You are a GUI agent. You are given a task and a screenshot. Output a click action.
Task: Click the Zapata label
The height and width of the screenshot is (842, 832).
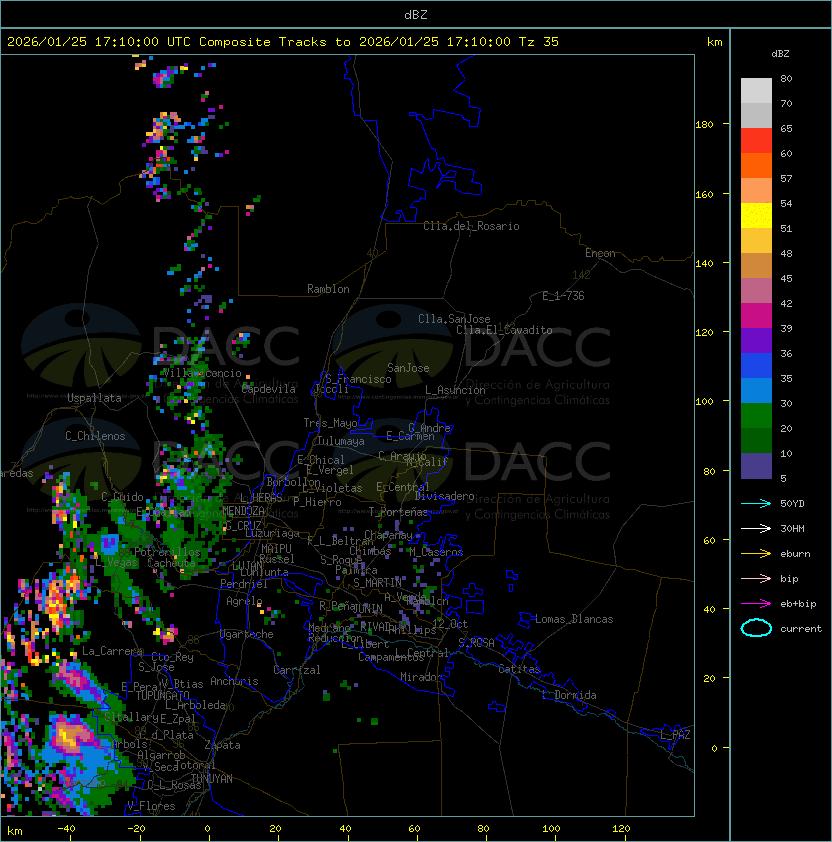[222, 745]
